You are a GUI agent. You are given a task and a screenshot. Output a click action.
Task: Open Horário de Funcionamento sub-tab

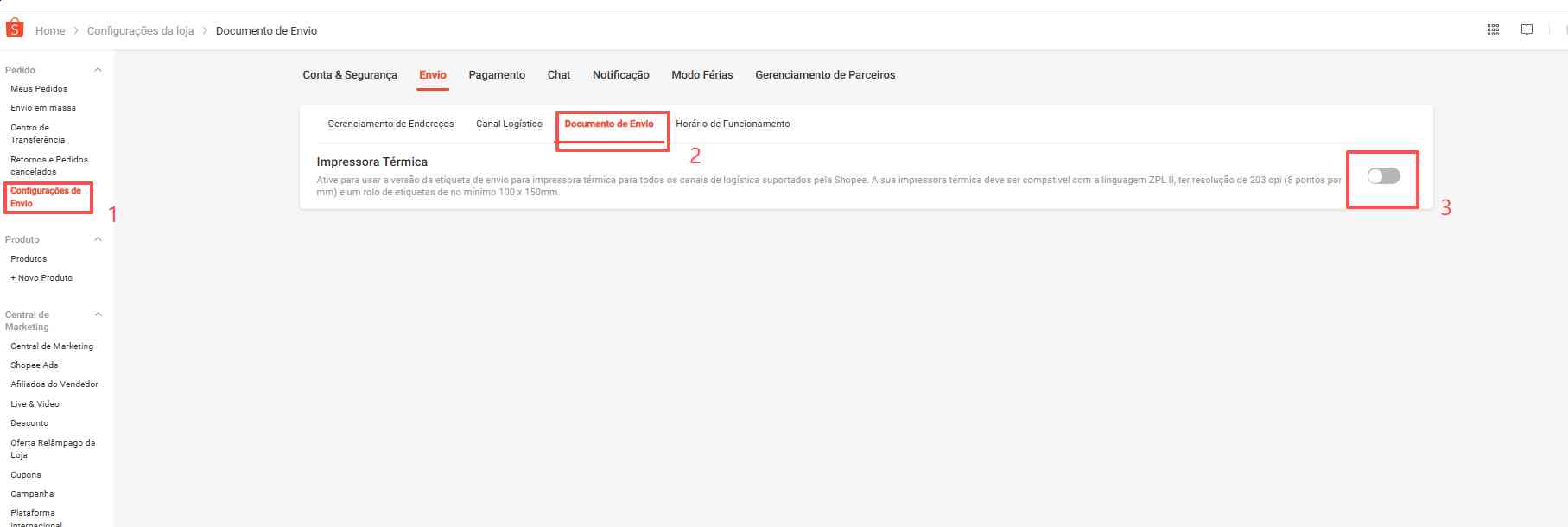pos(733,124)
